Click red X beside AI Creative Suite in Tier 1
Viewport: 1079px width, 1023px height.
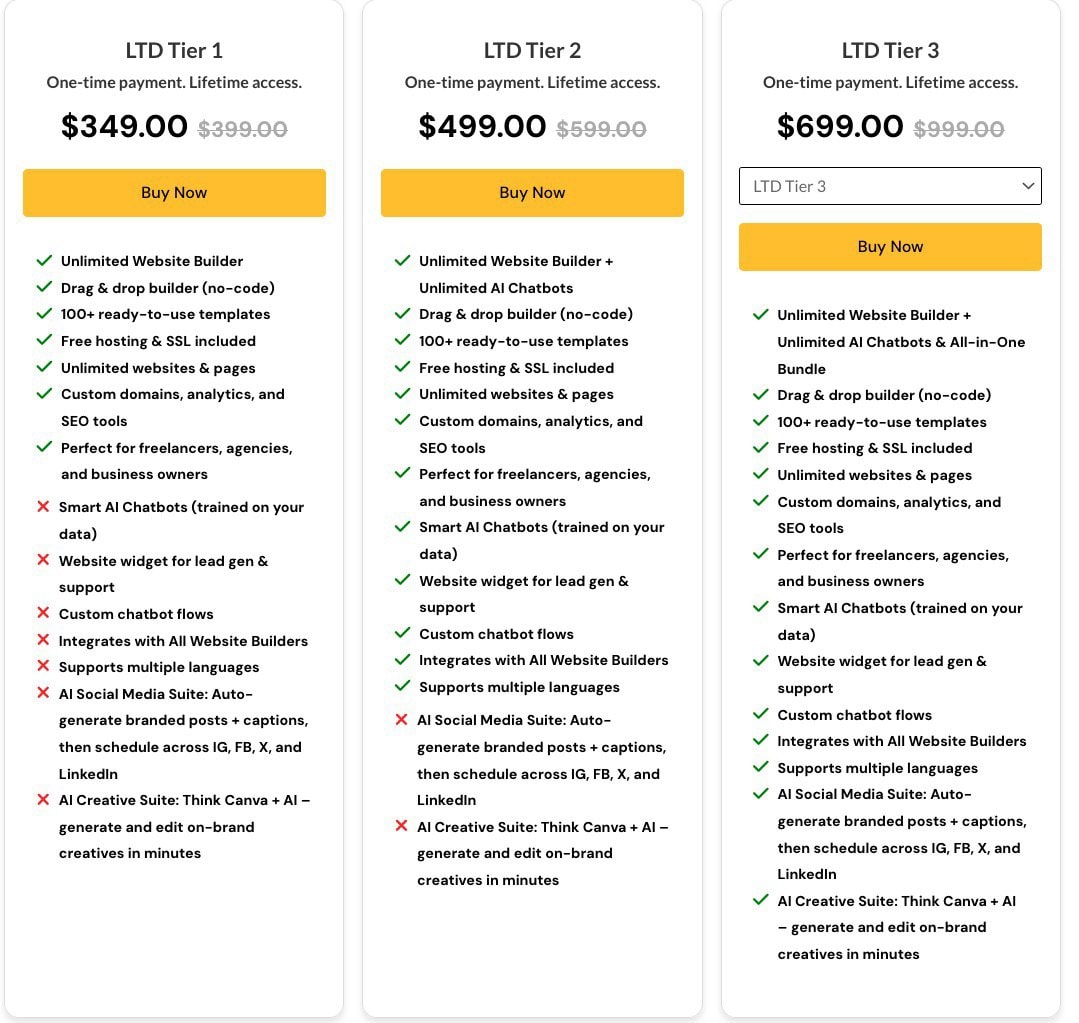tap(43, 799)
